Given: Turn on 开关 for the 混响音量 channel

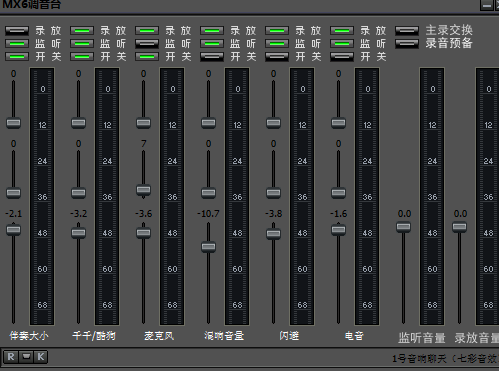Looking at the screenshot, I should click(x=212, y=56).
